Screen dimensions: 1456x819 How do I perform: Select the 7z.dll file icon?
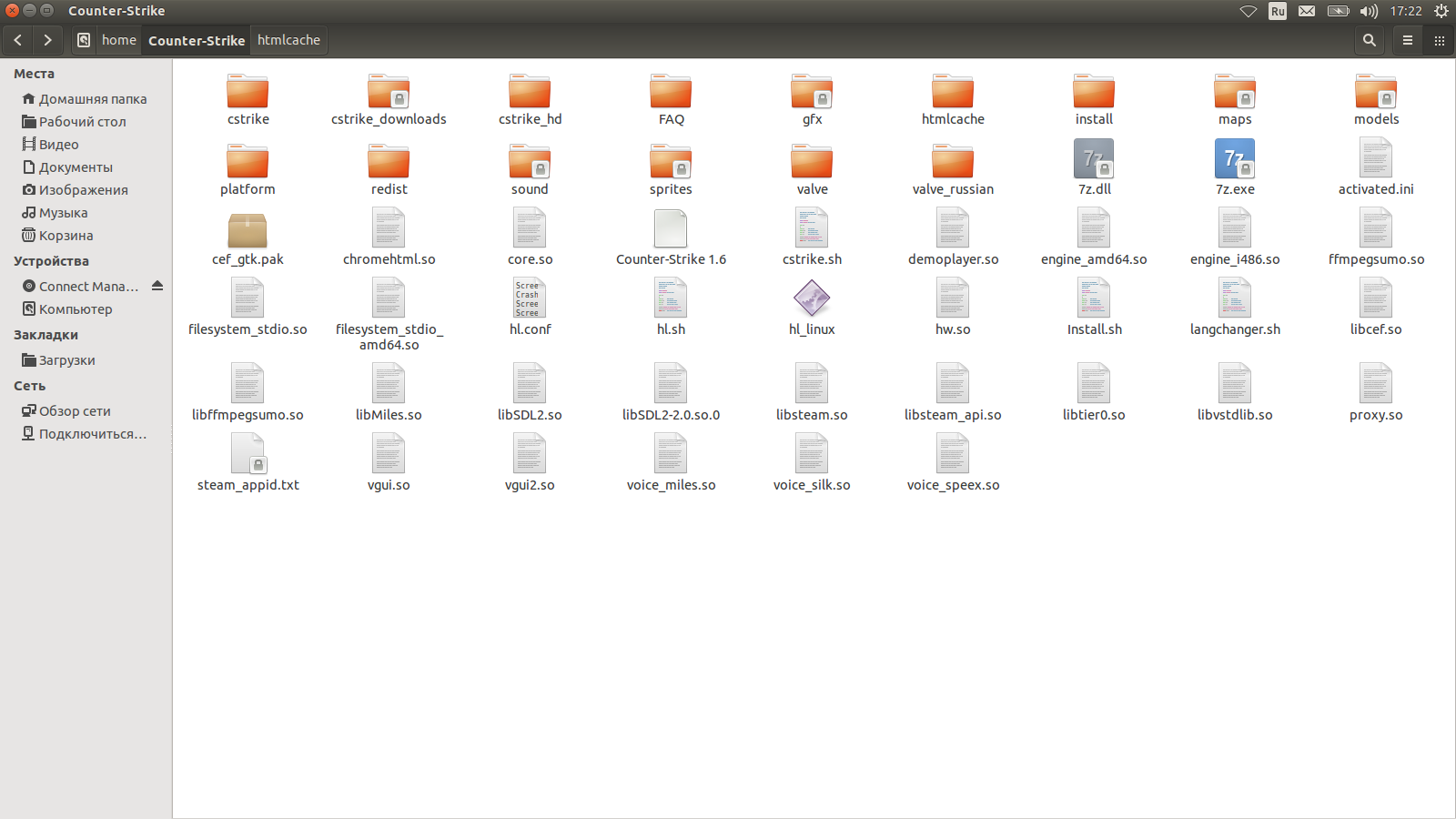[x=1094, y=158]
